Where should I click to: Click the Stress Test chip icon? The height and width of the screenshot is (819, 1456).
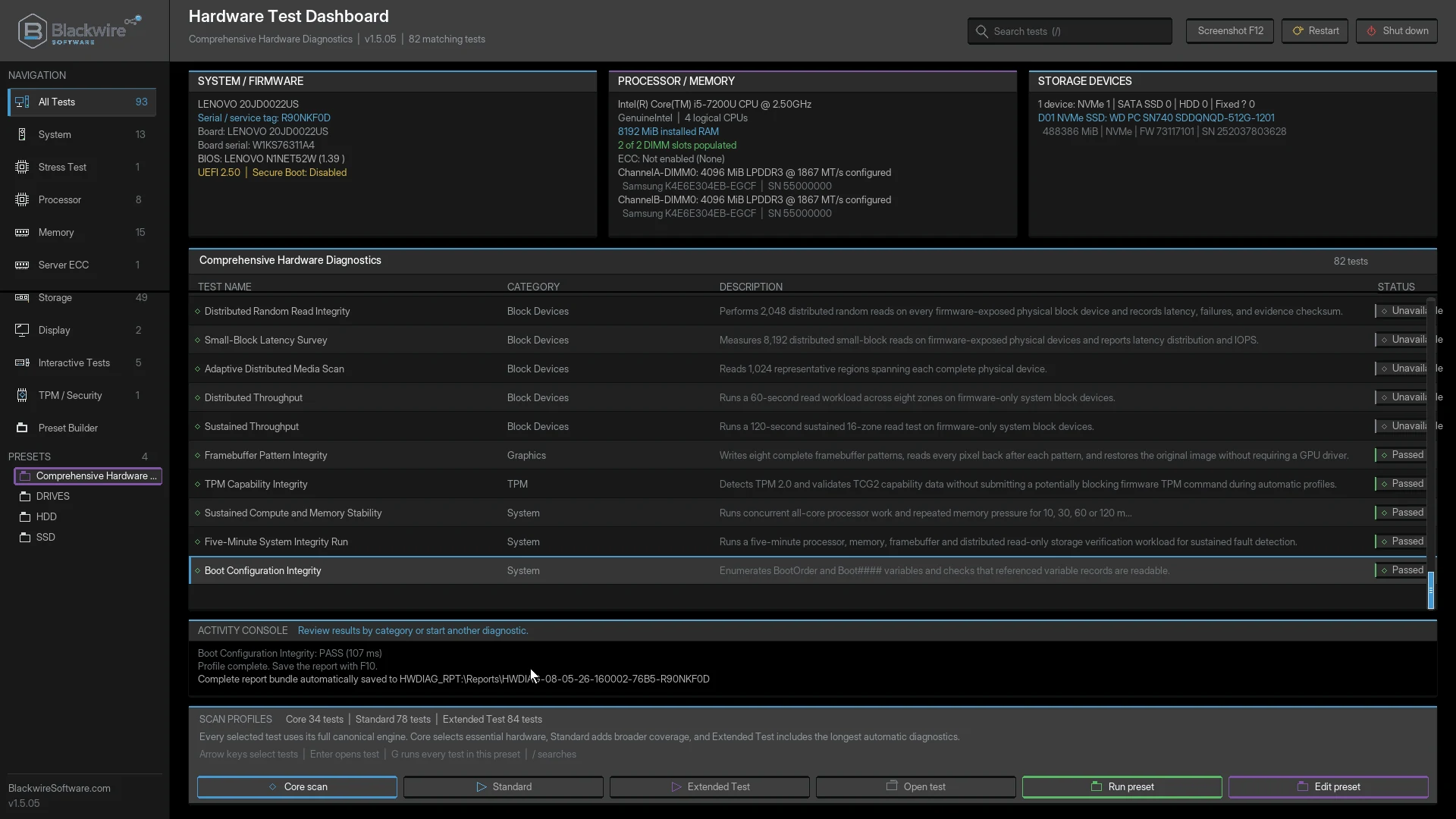coord(22,168)
